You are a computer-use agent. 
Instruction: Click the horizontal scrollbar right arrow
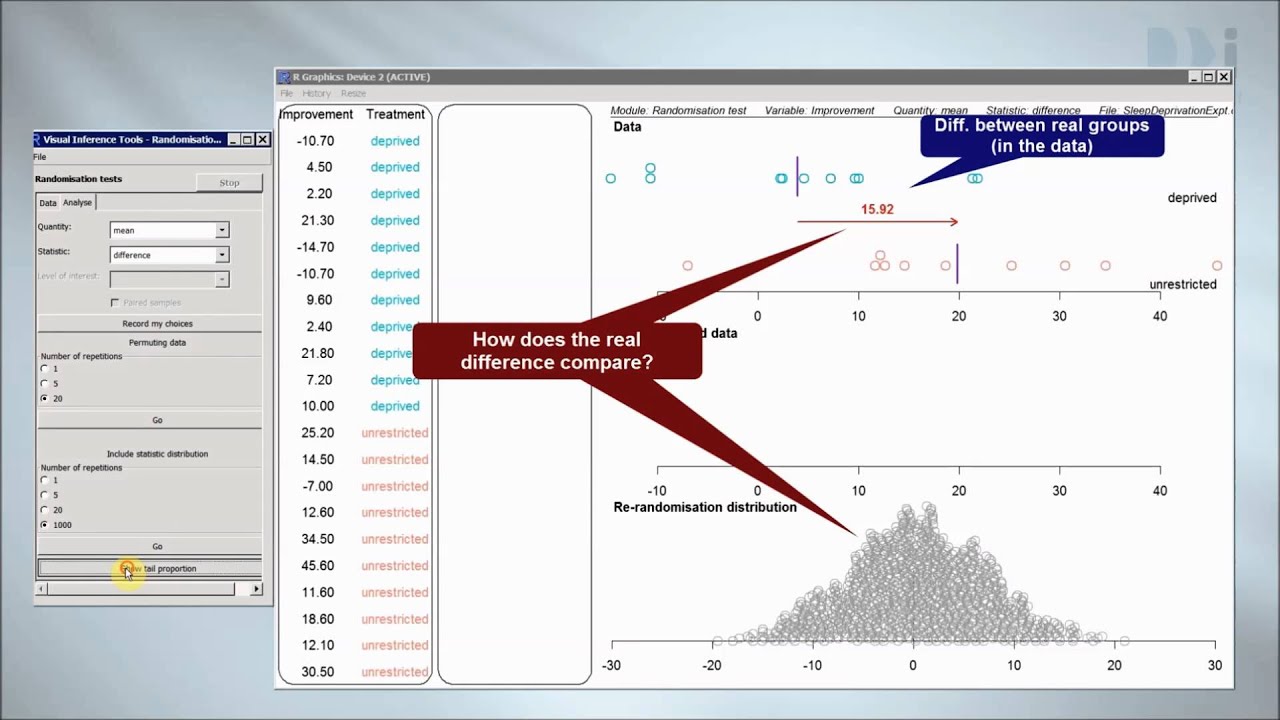tap(256, 589)
